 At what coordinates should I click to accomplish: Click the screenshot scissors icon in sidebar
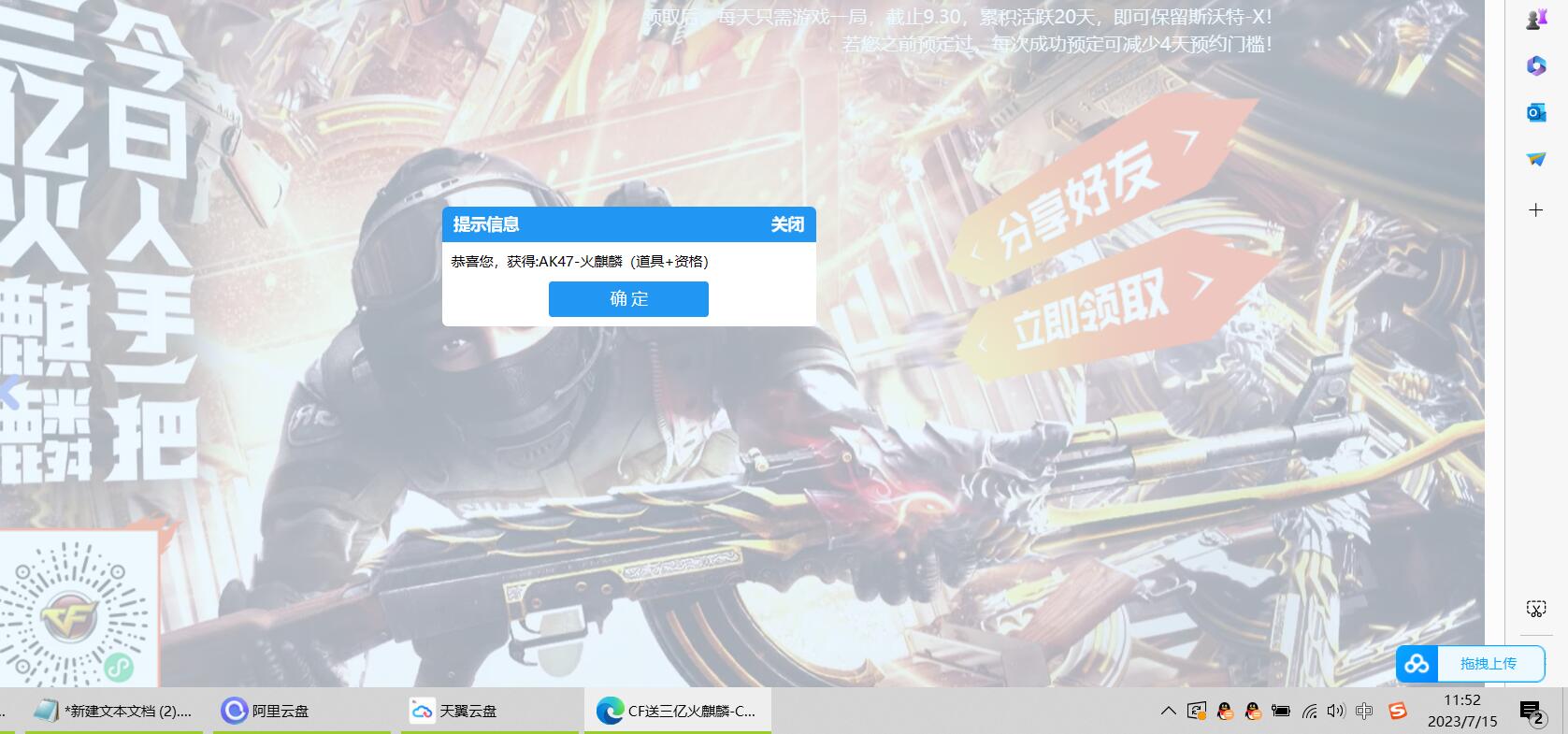coord(1535,609)
